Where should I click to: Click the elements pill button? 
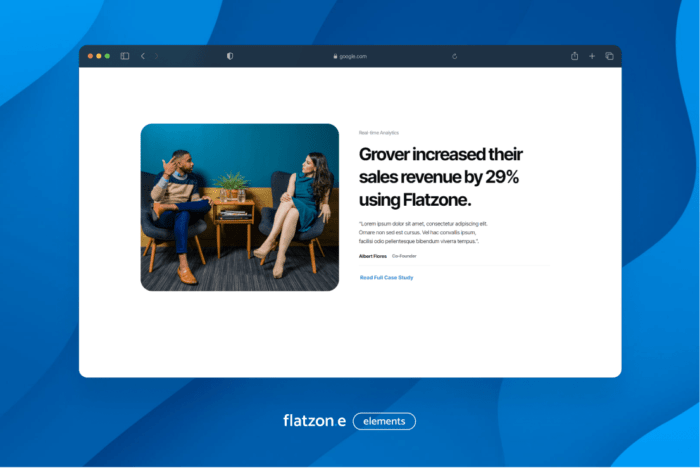pyautogui.click(x=384, y=421)
